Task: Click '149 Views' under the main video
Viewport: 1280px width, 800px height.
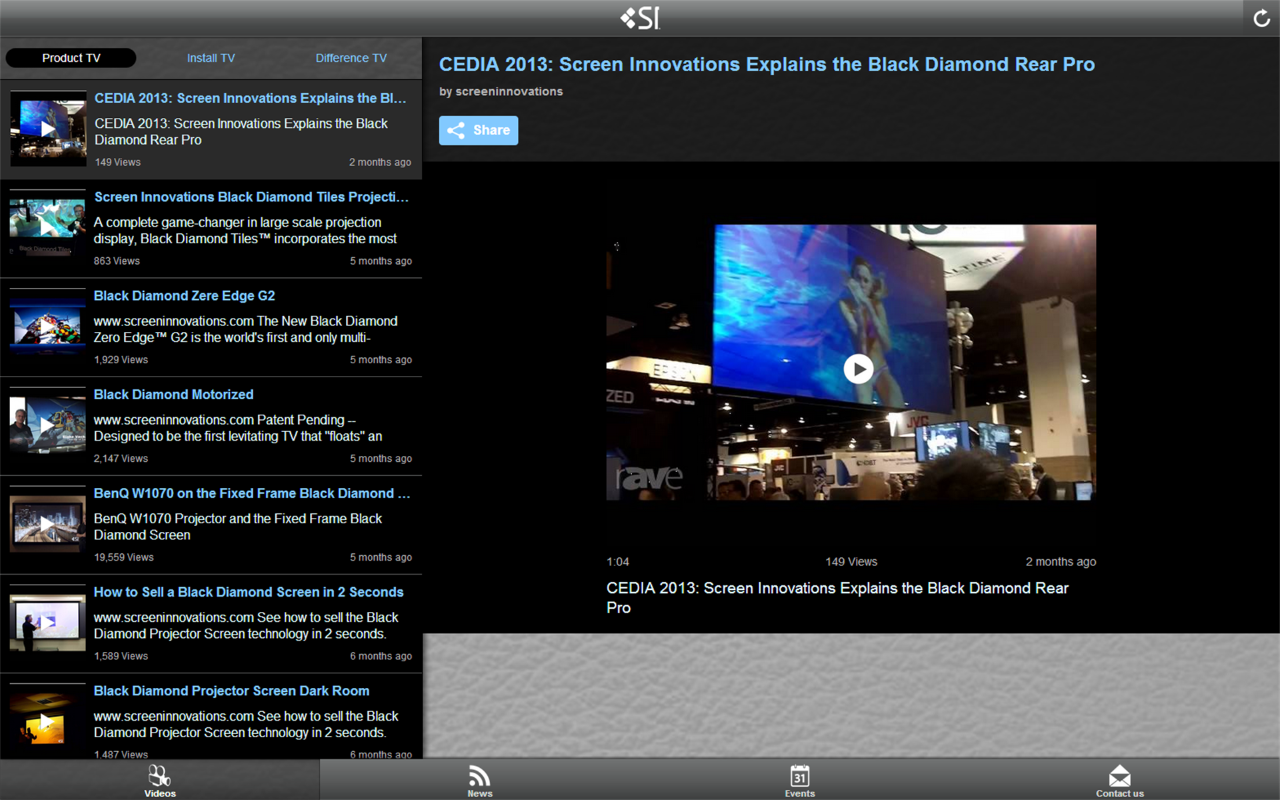Action: pyautogui.click(x=851, y=562)
